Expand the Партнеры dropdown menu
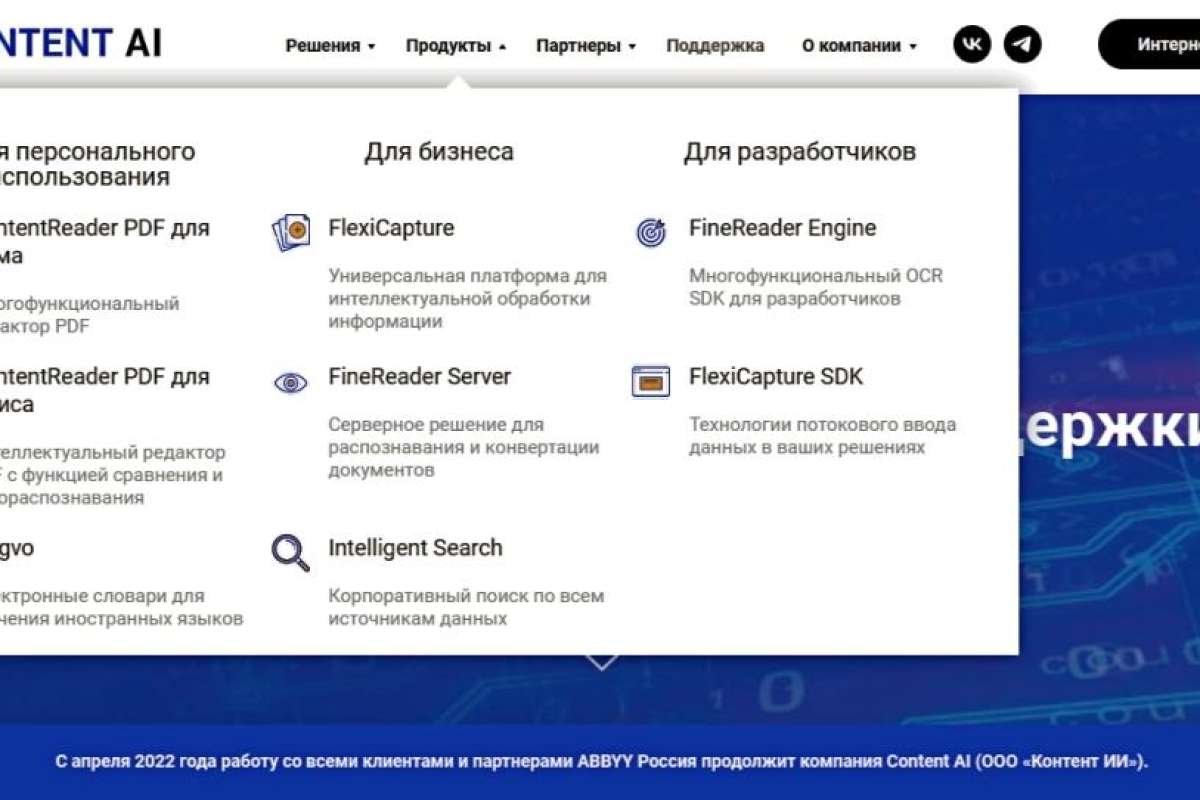1200x800 pixels. (x=586, y=46)
